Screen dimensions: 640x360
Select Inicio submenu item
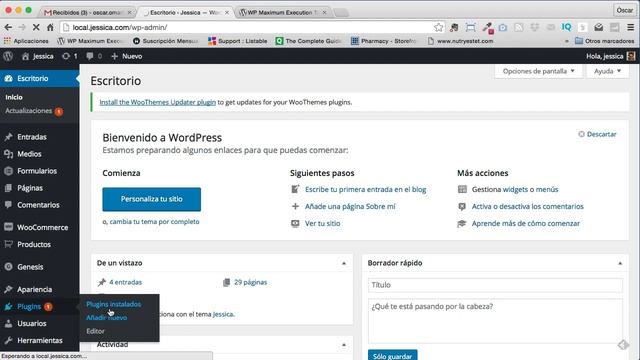tap(14, 97)
